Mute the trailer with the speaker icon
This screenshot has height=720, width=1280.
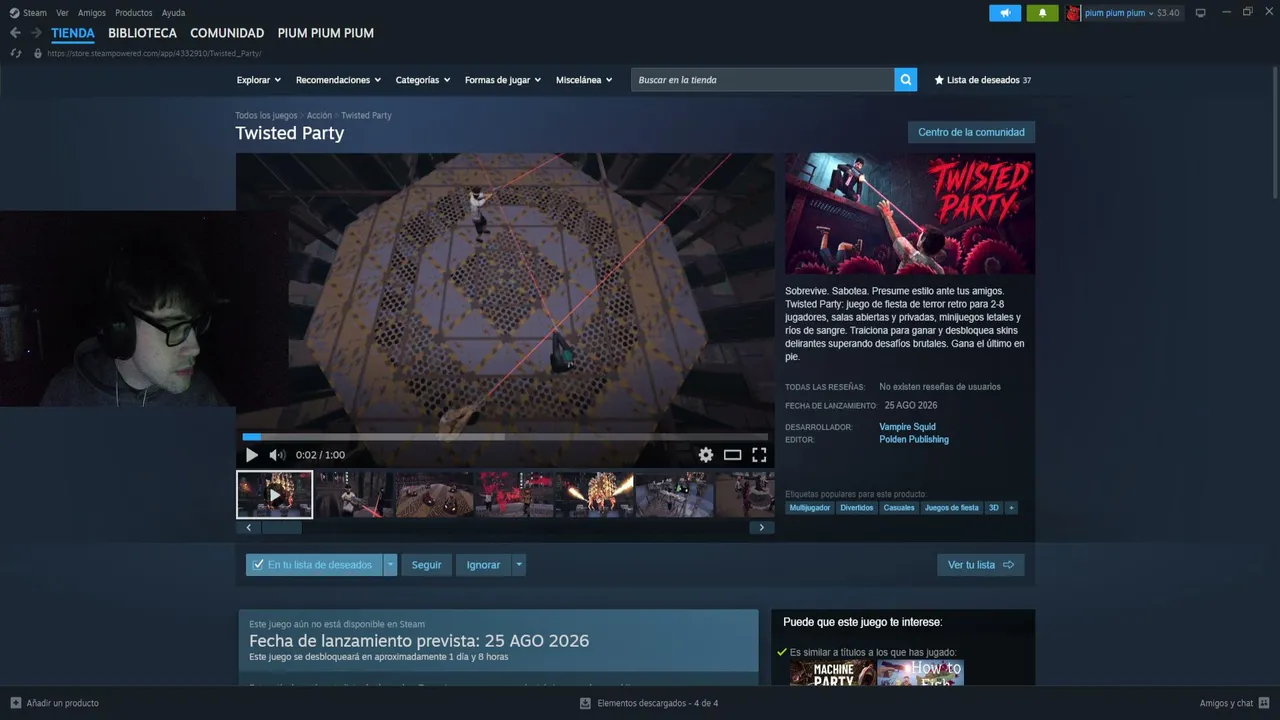(277, 455)
